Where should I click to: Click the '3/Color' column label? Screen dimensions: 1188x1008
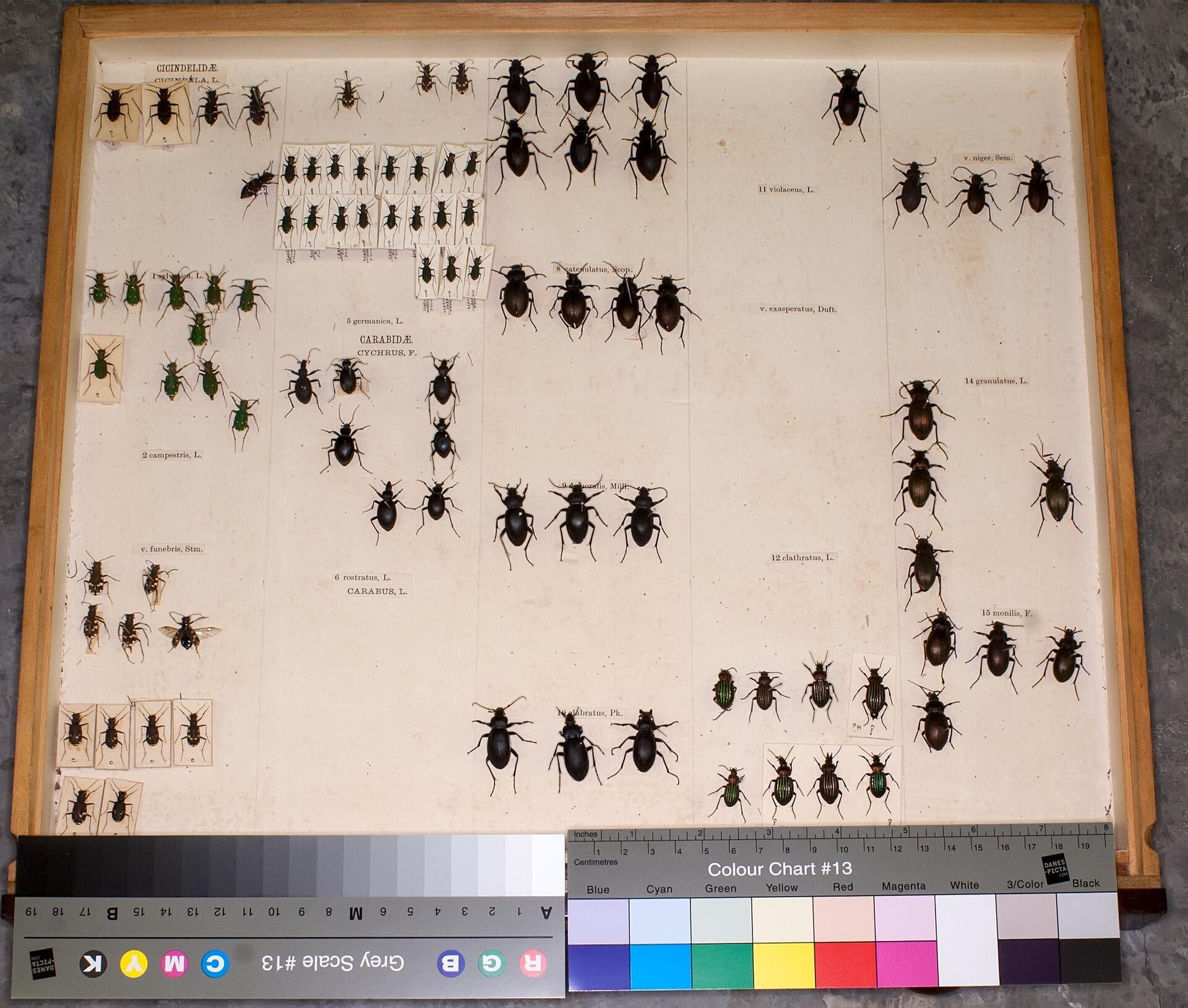1025,884
